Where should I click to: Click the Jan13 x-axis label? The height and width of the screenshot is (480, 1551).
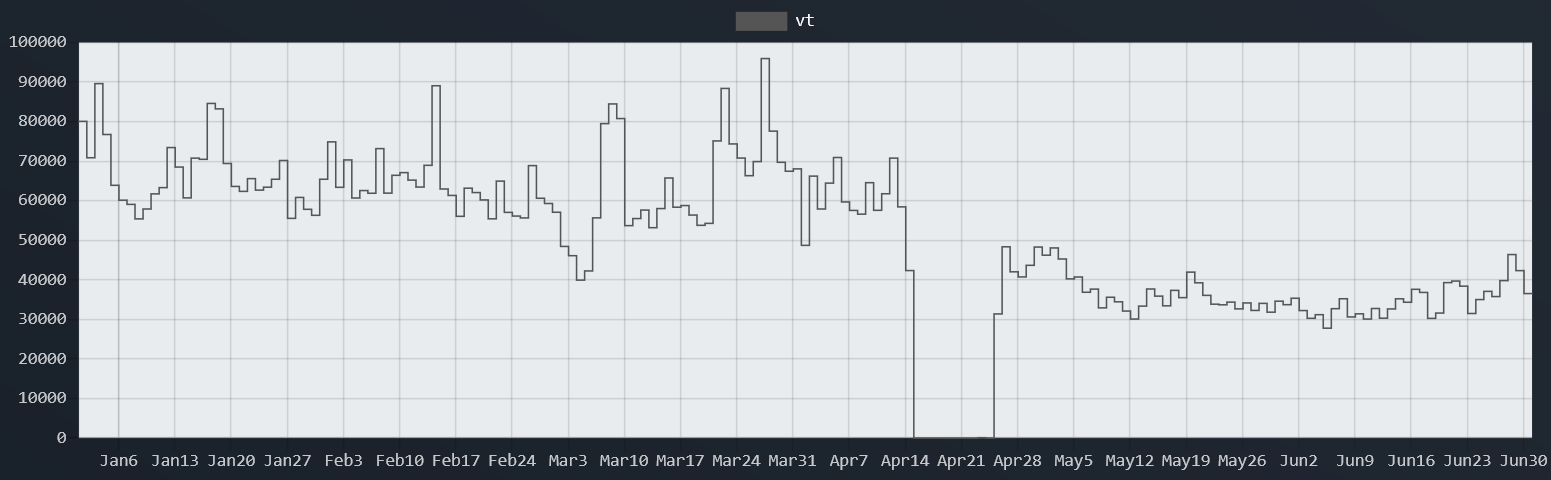pyautogui.click(x=174, y=461)
